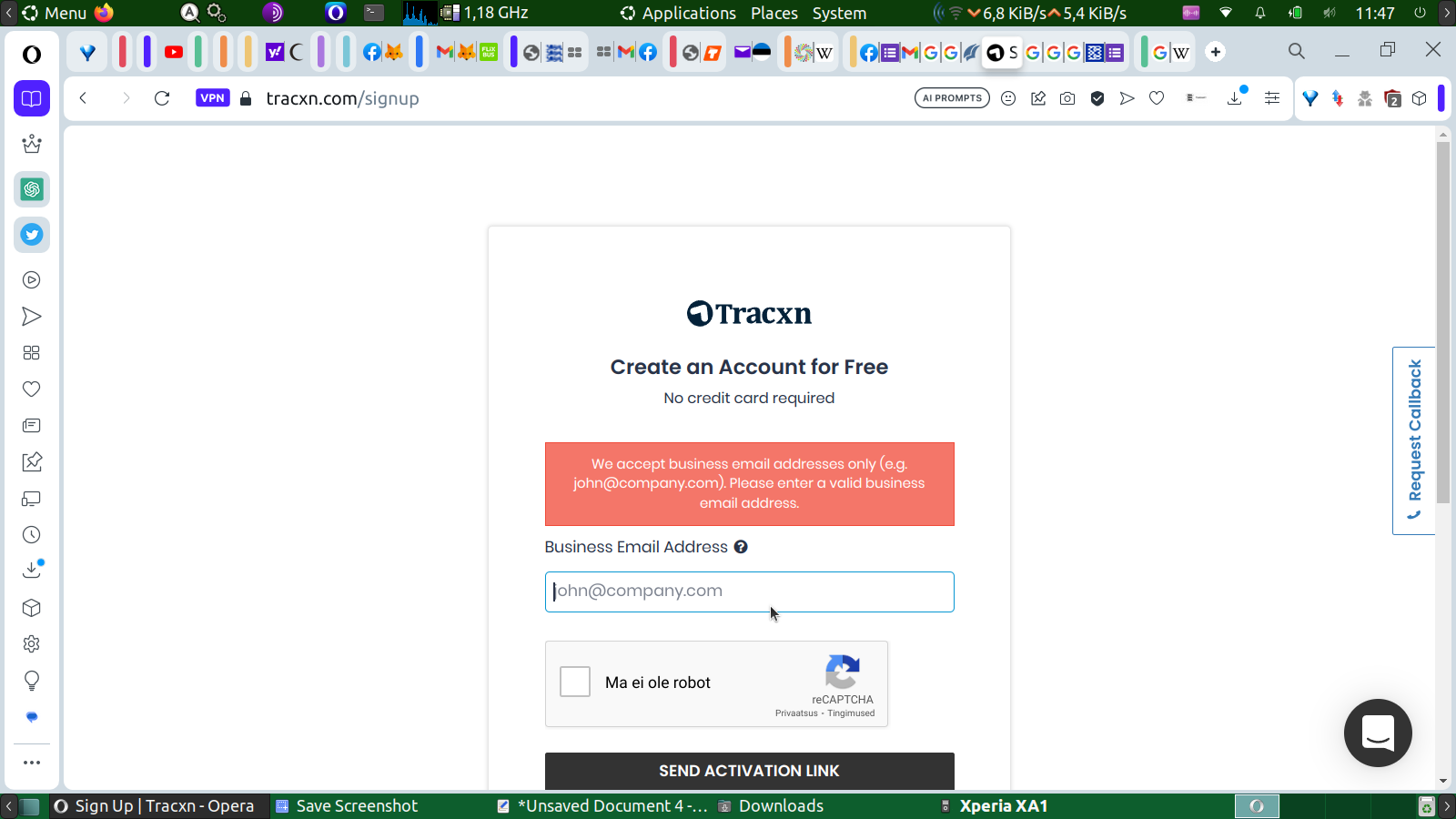
Task: Open the Opera main menu logo
Action: coord(32,55)
